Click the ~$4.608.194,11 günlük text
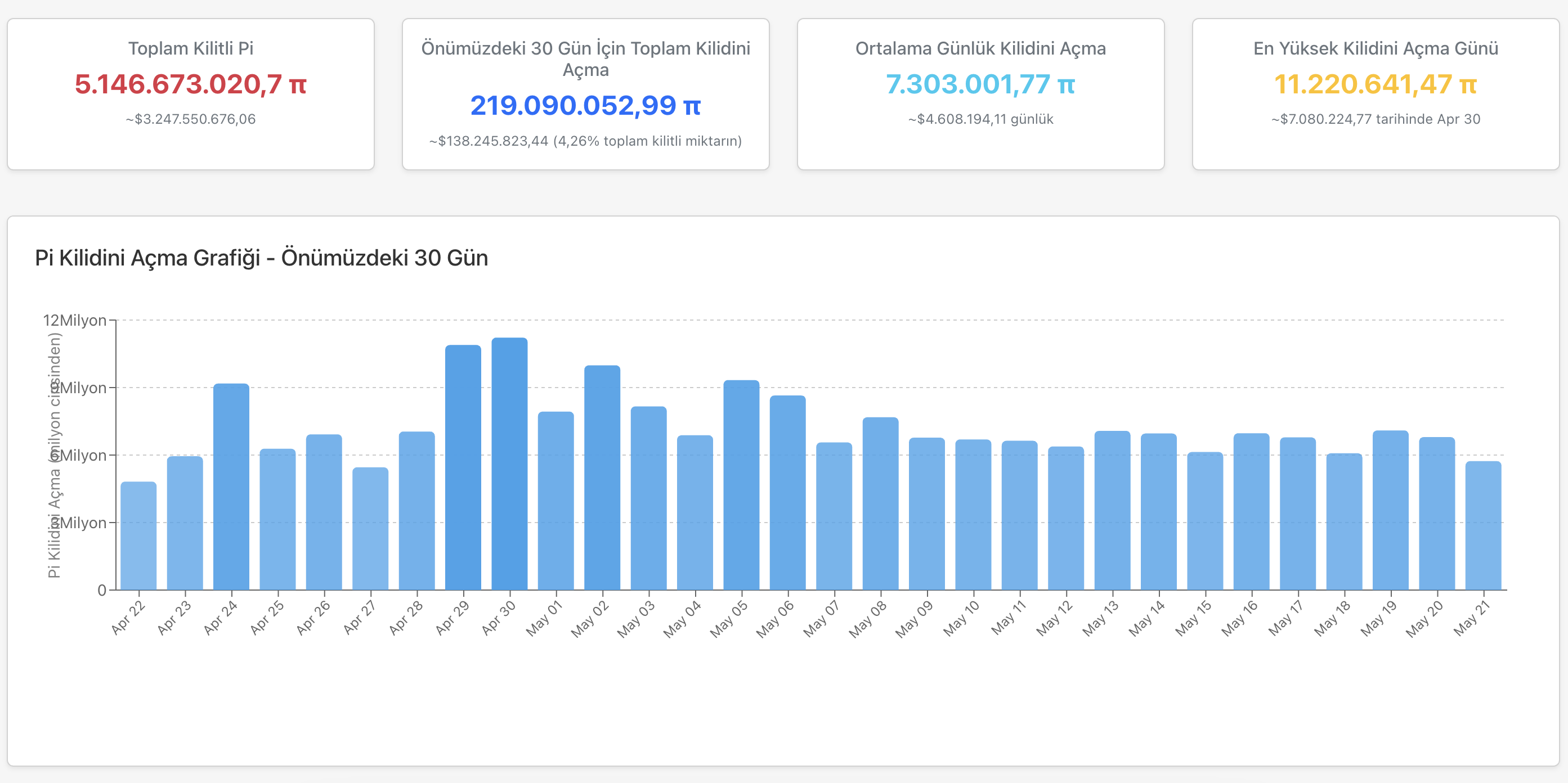Screen dimensions: 1568x783 (x=980, y=119)
